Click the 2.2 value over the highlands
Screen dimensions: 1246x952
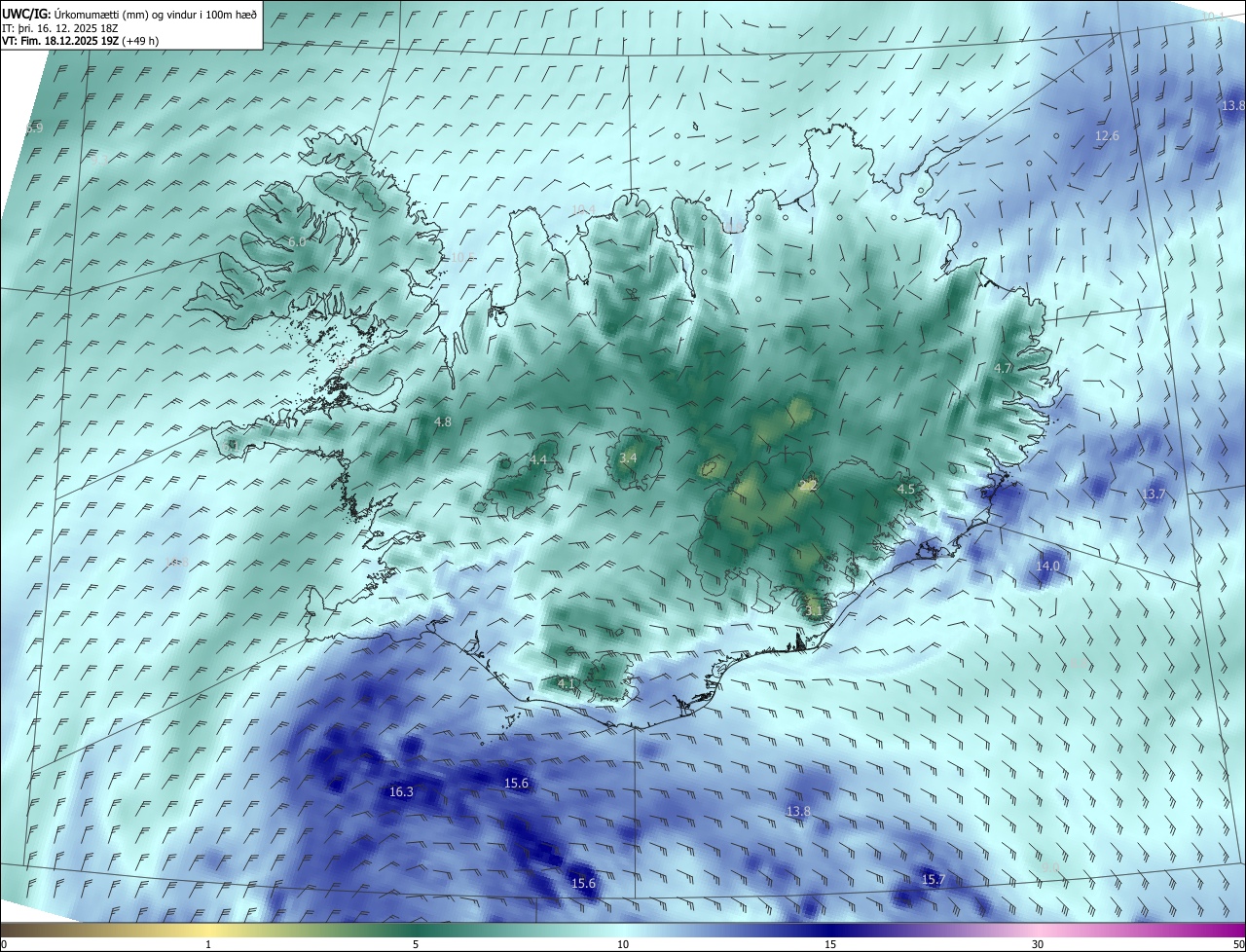coord(808,485)
